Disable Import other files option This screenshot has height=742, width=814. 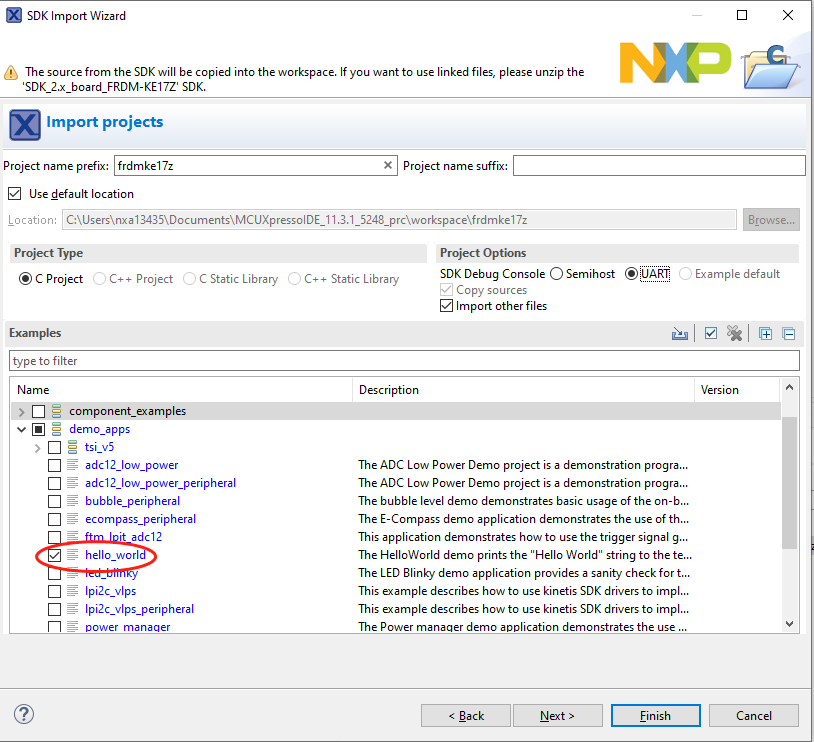[x=447, y=306]
